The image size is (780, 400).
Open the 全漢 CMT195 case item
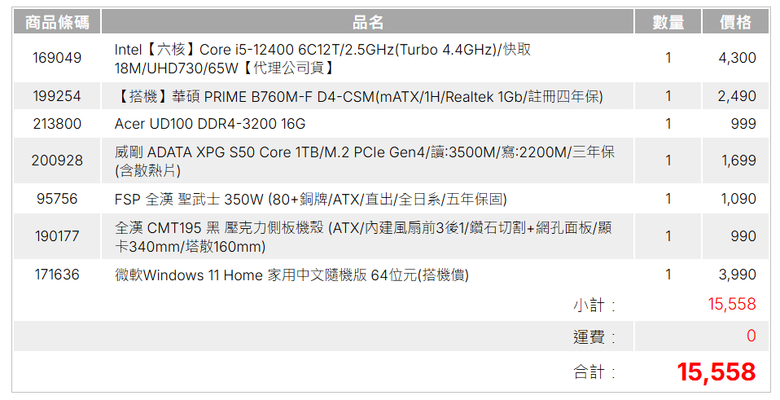[363, 237]
